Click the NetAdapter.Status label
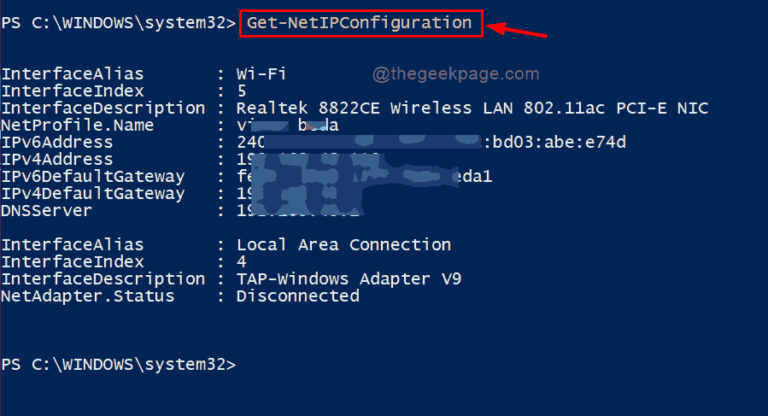This screenshot has height=416, width=768. tap(88, 296)
